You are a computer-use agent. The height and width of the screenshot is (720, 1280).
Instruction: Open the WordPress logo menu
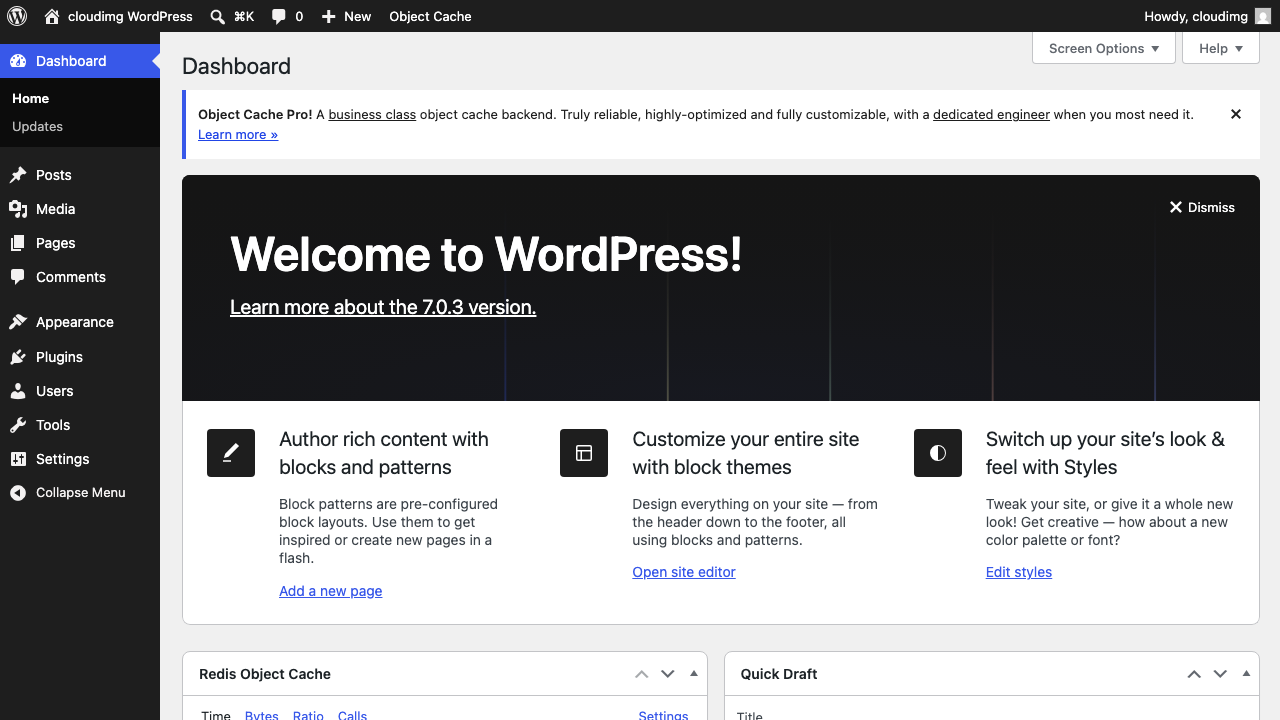(x=16, y=16)
